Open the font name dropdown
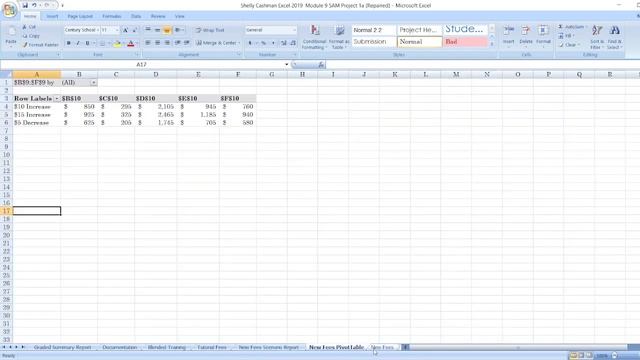 (x=98, y=30)
